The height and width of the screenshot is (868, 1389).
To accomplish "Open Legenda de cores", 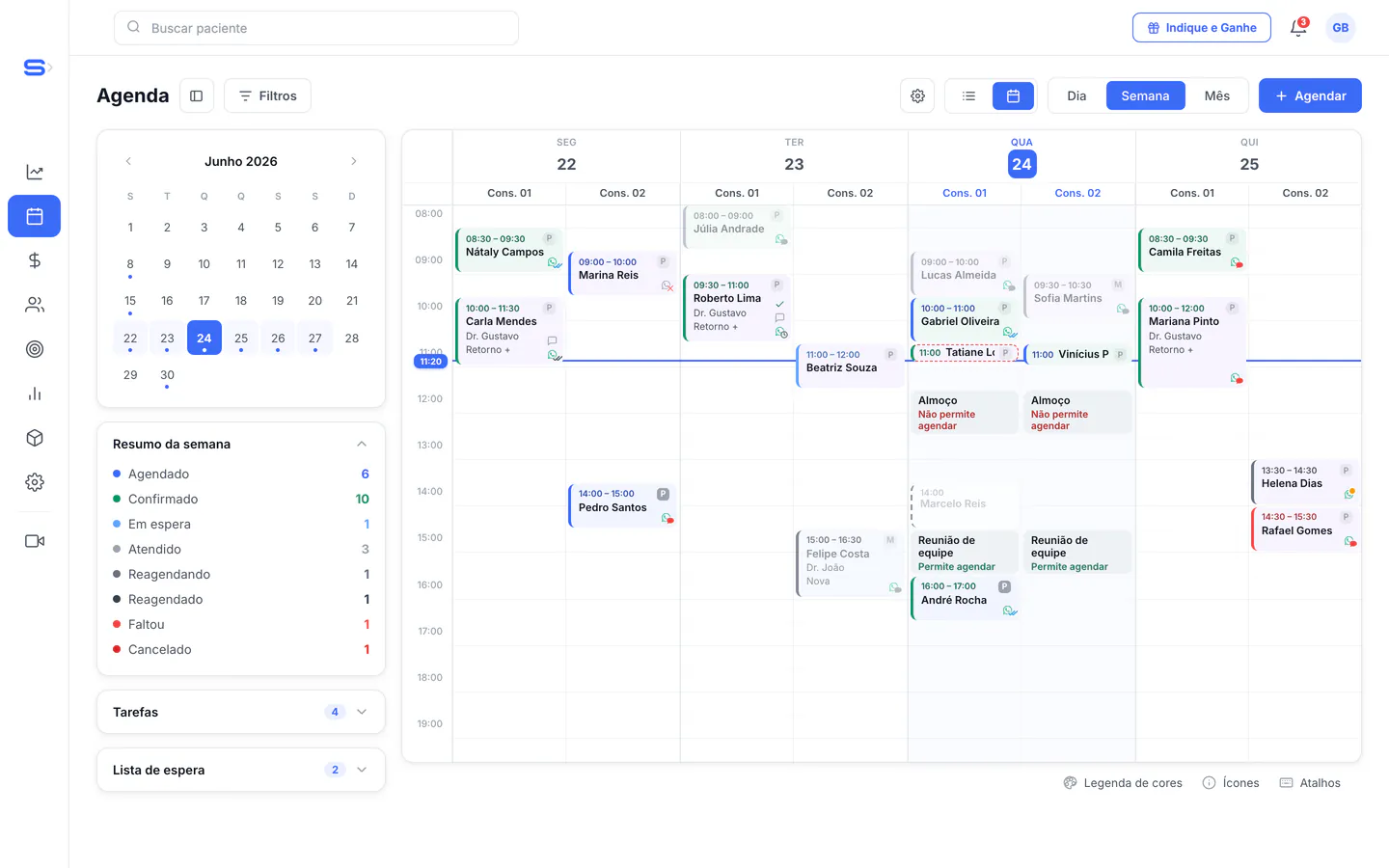I will pyautogui.click(x=1123, y=783).
